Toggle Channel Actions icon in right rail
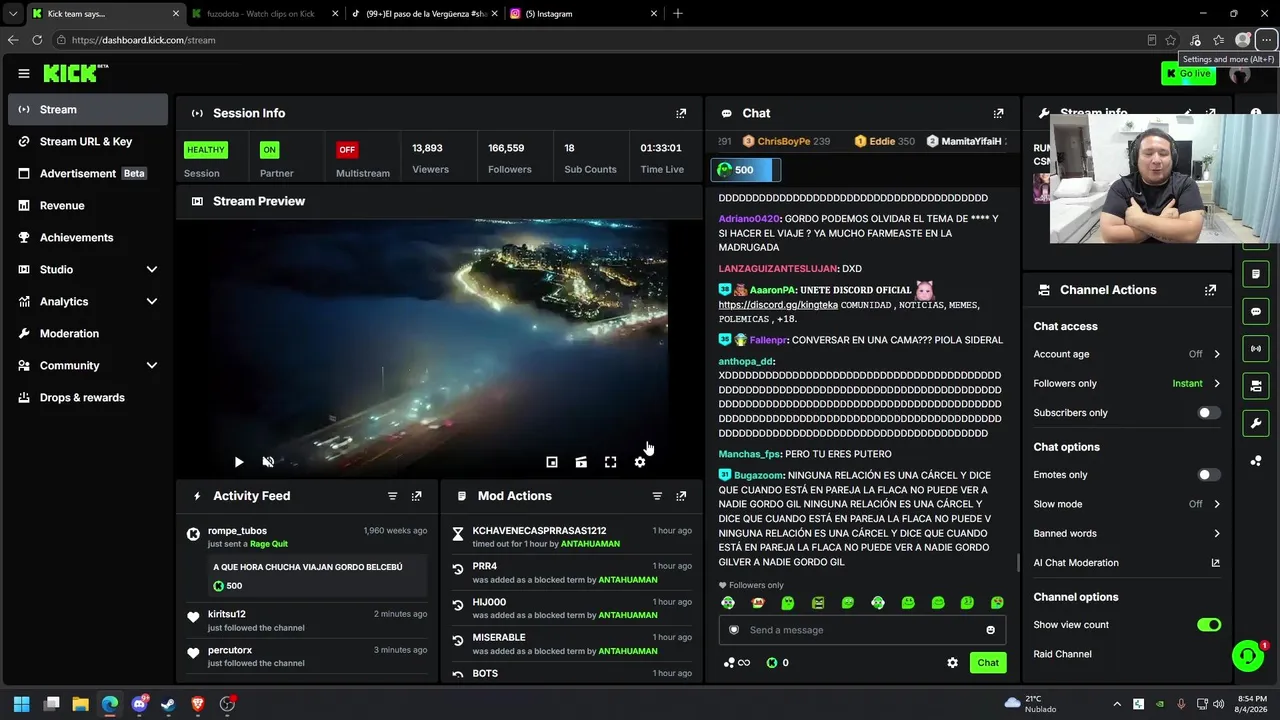1280x720 pixels. (1256, 386)
